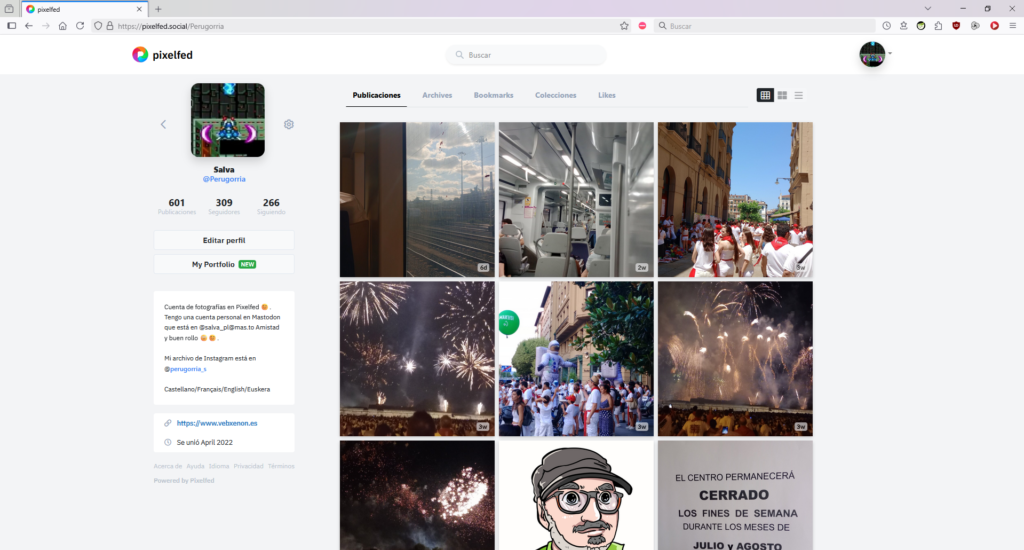1024x550 pixels.
Task: Switch to the list feed layout icon
Action: pos(799,95)
